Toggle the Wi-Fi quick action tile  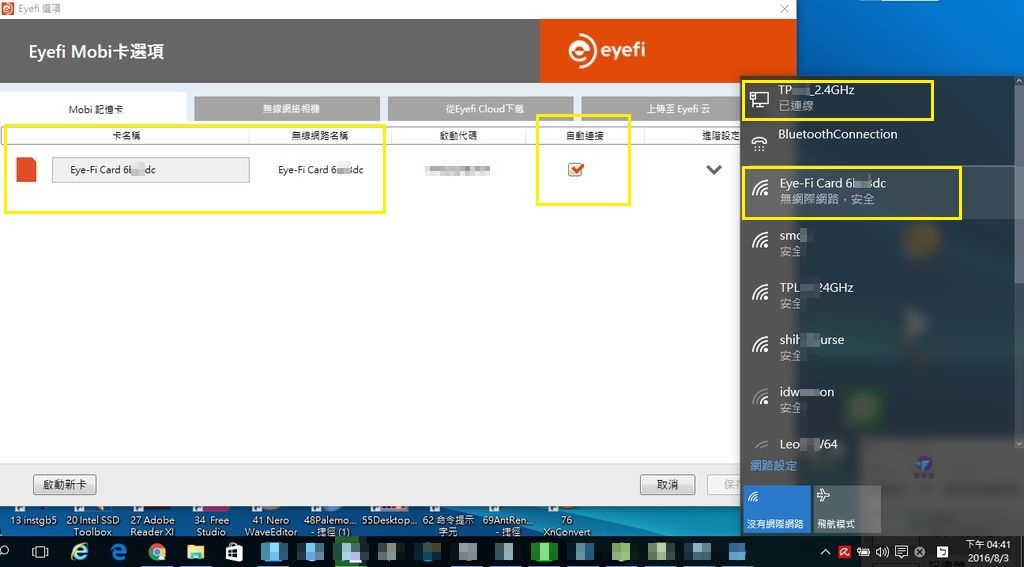776,509
